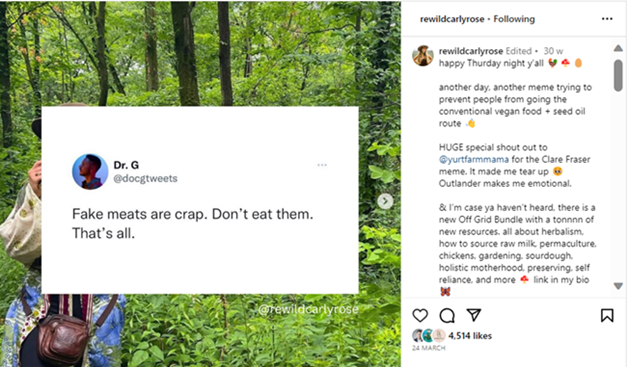
Task: Click the caption scrollbar thumb
Action: 618,76
